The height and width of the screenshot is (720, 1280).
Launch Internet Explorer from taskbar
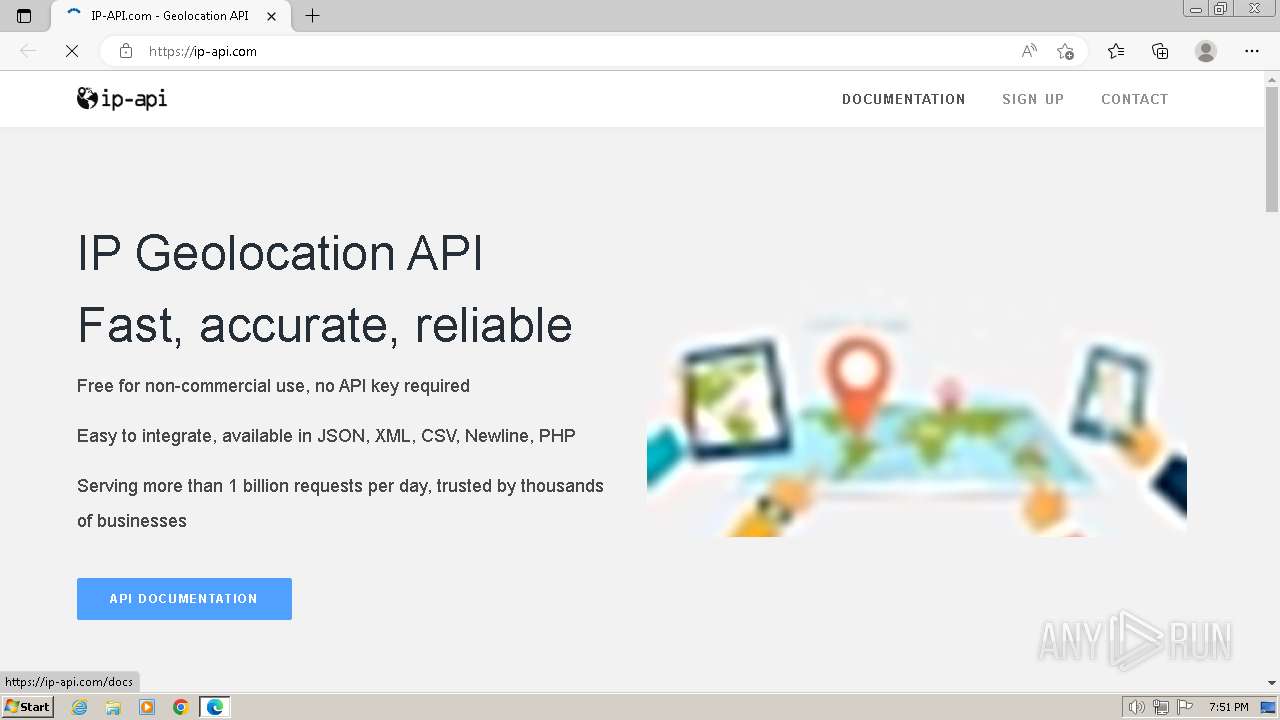pyautogui.click(x=80, y=707)
